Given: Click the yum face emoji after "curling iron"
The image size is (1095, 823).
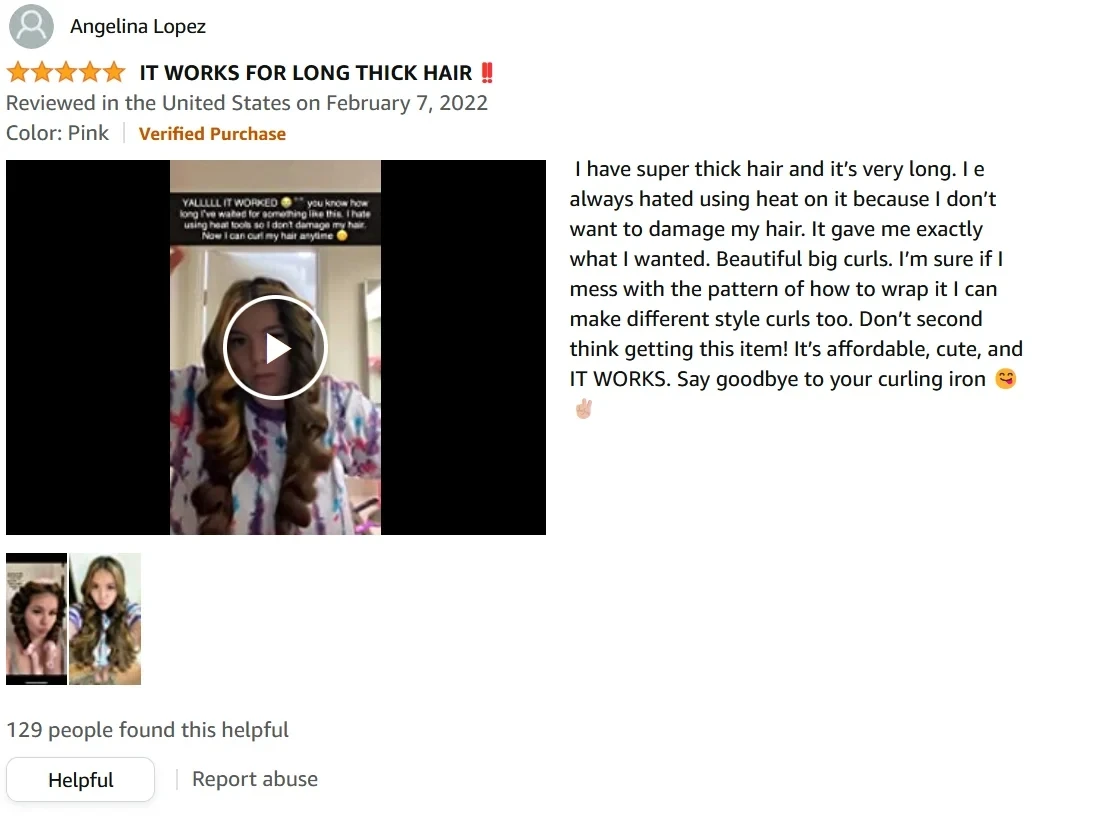Looking at the screenshot, I should click(x=1006, y=378).
